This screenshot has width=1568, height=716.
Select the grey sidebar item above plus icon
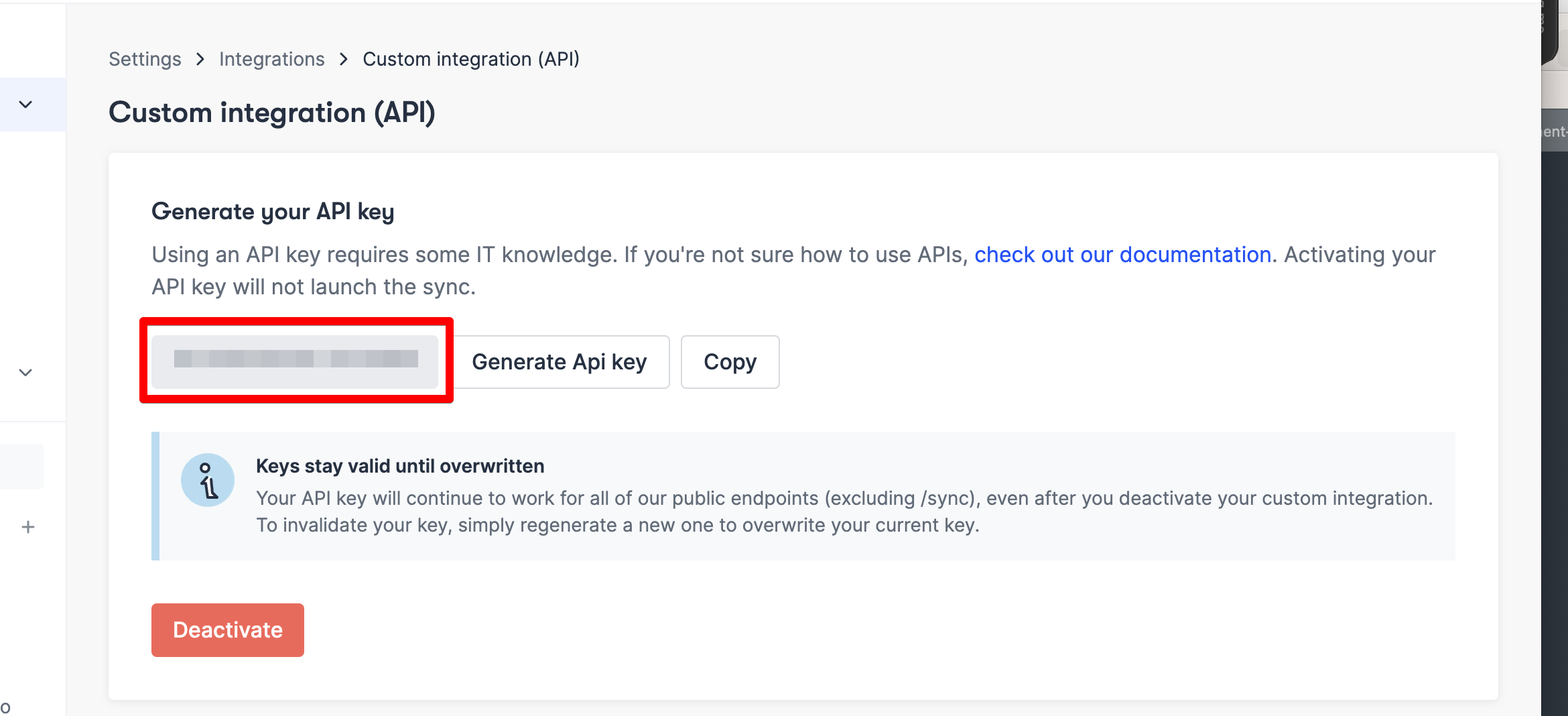(22, 467)
